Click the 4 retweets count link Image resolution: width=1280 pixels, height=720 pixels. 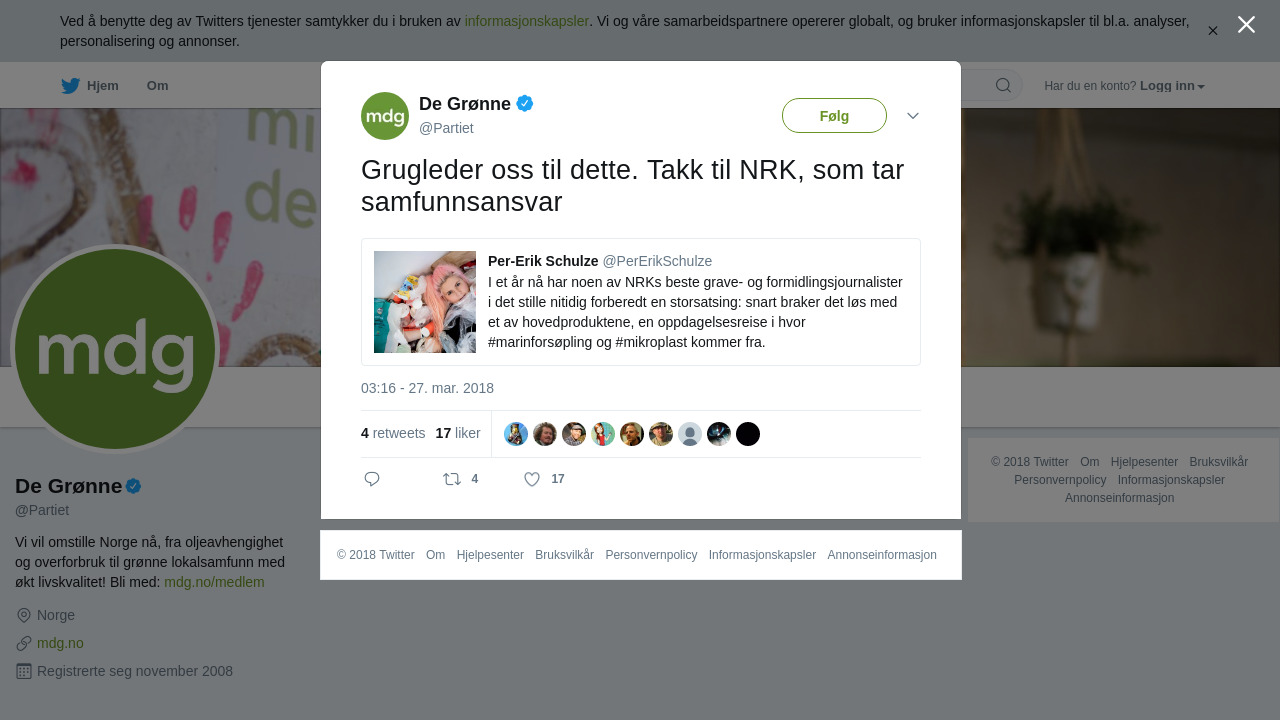pos(393,433)
